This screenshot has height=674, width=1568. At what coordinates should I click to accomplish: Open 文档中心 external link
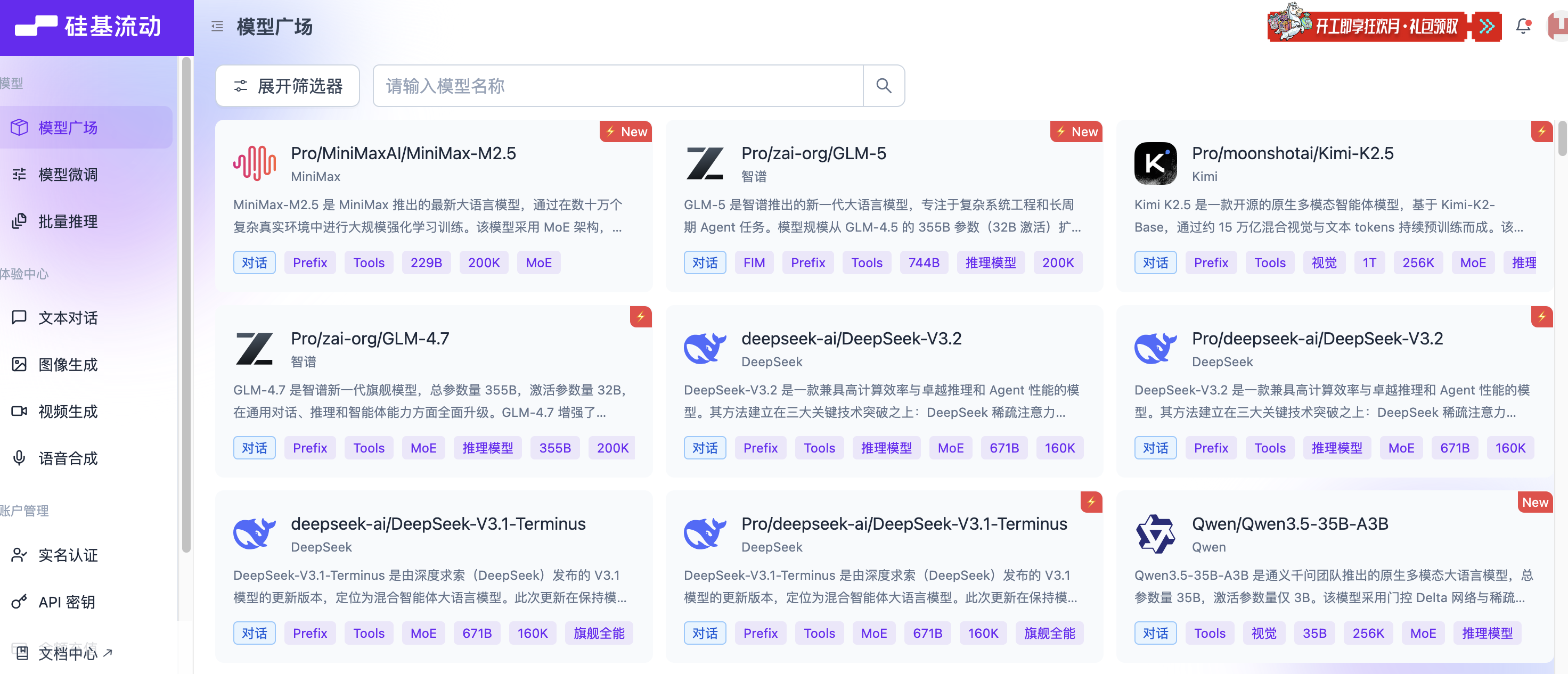68,653
